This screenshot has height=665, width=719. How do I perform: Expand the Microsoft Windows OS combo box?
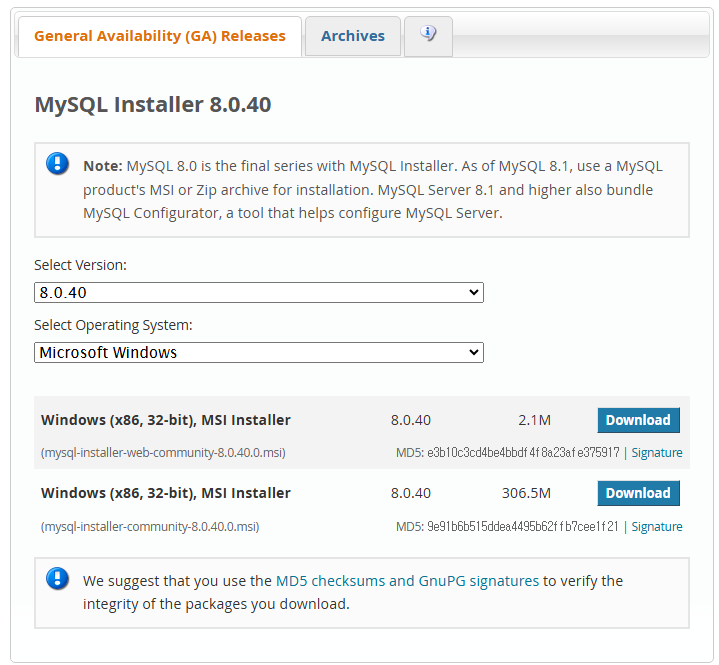(259, 352)
